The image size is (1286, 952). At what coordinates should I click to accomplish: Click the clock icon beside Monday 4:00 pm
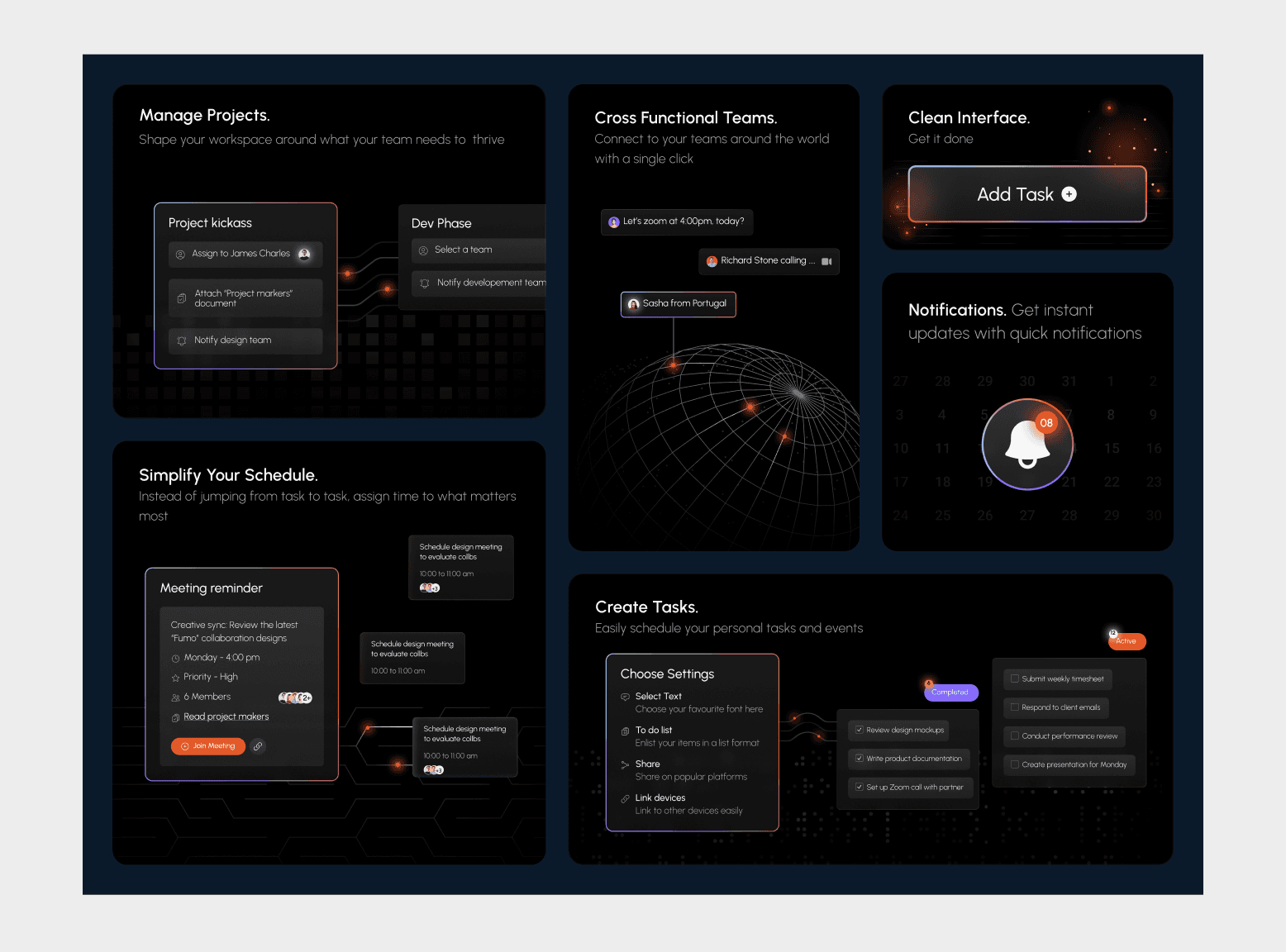175,657
